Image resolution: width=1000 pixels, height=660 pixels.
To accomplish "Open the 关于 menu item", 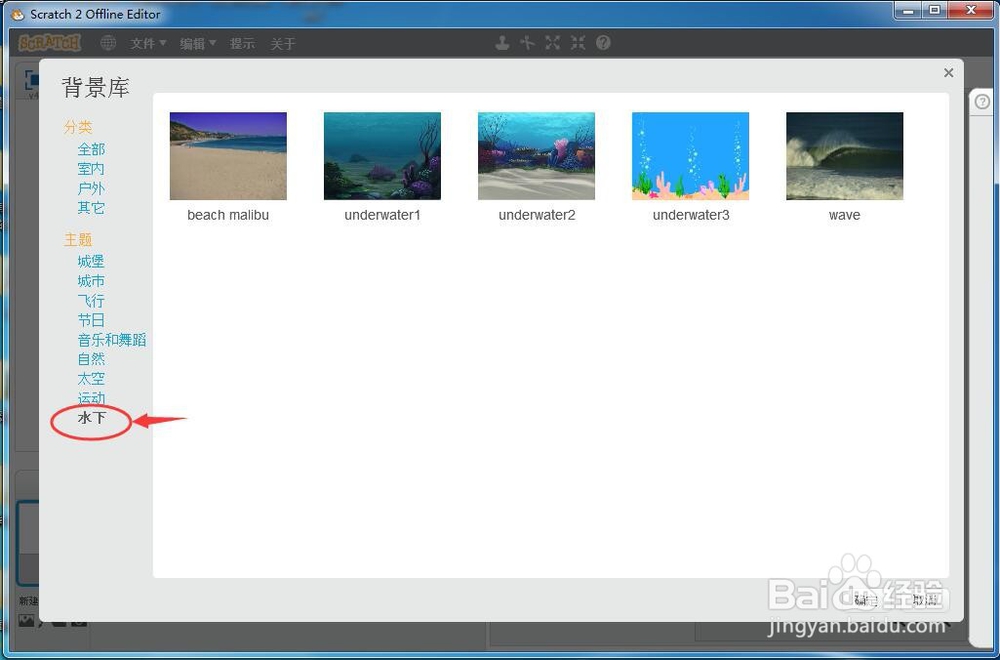I will tap(283, 43).
